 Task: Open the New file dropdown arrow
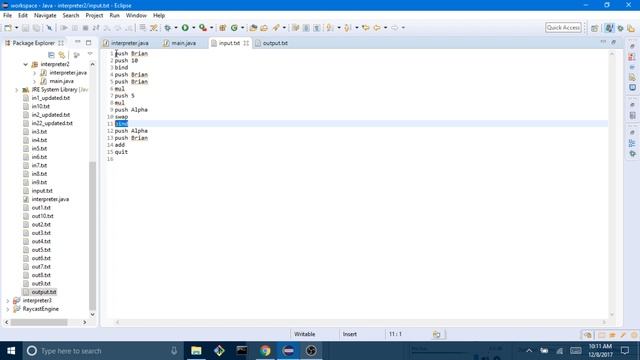pos(16,28)
